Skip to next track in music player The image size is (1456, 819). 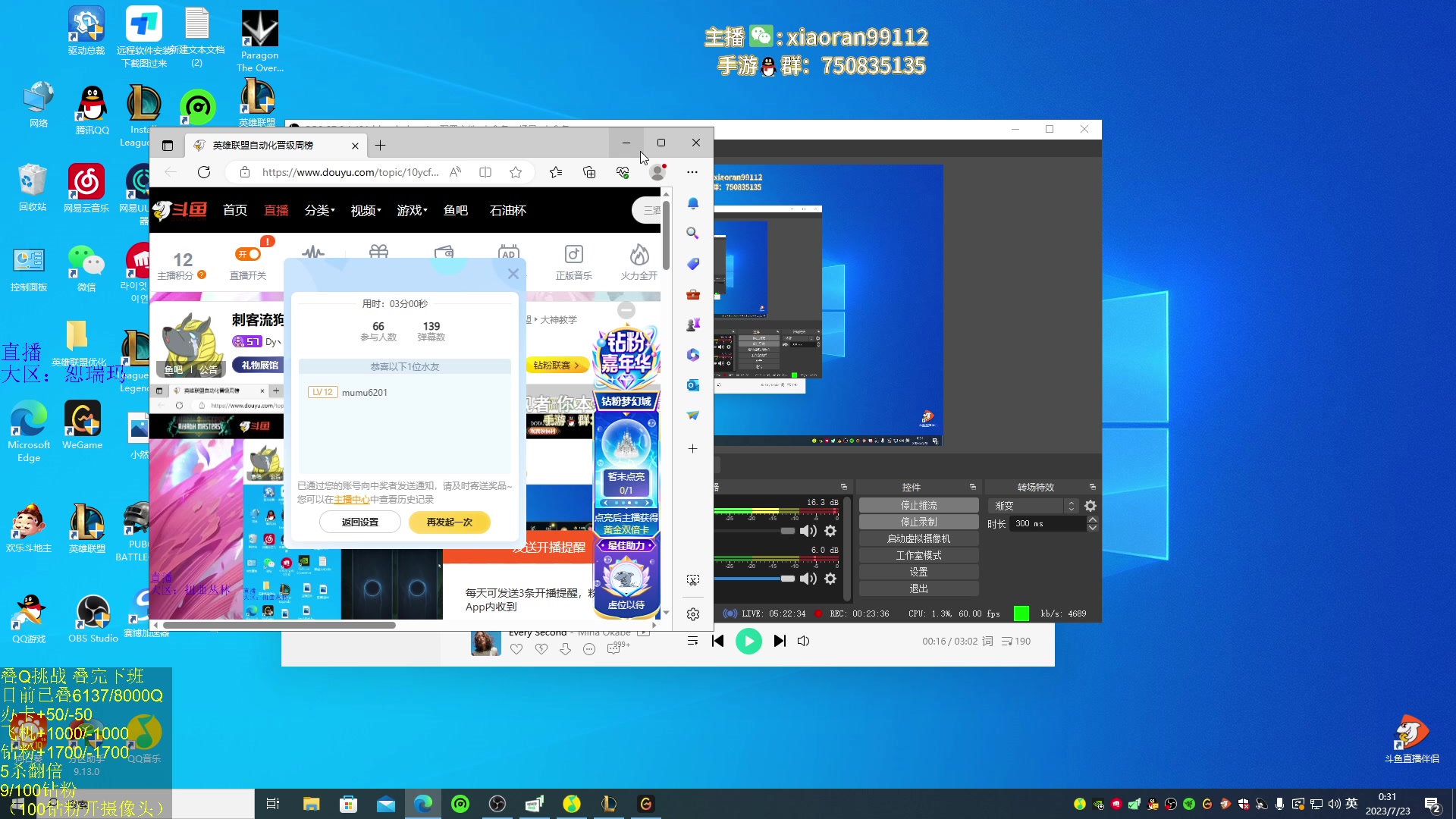click(780, 642)
